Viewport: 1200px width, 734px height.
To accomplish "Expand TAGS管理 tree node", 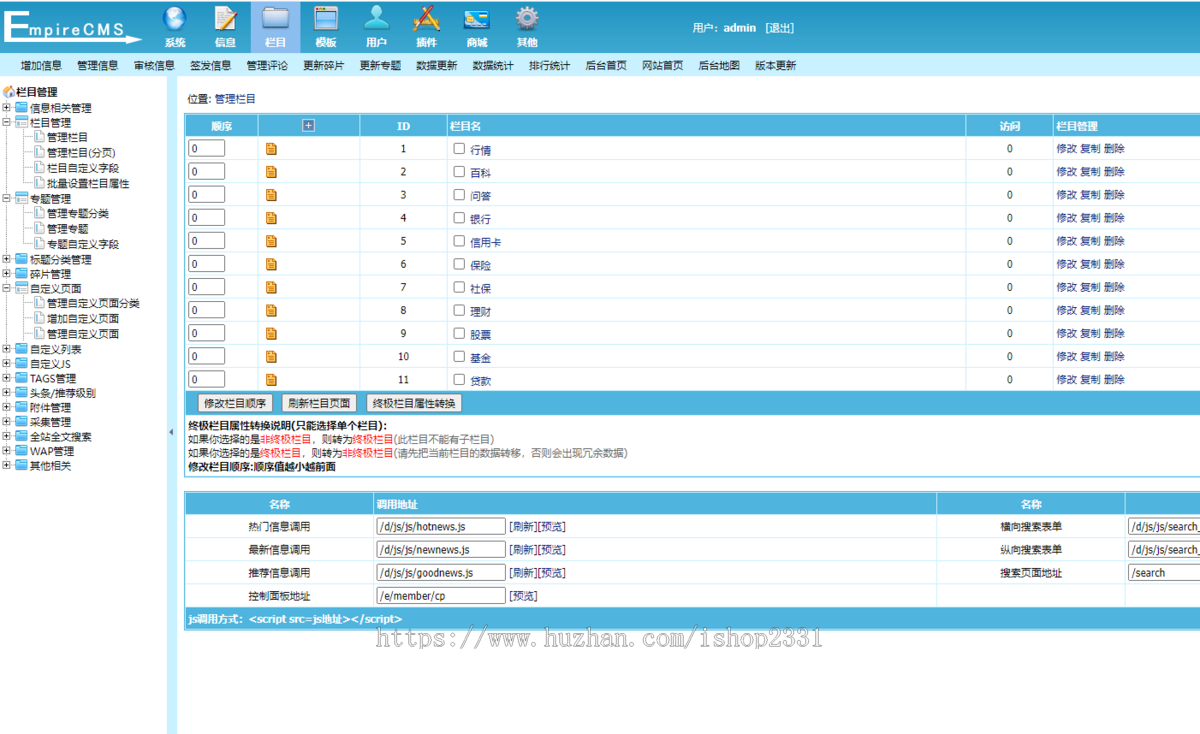I will pos(6,379).
